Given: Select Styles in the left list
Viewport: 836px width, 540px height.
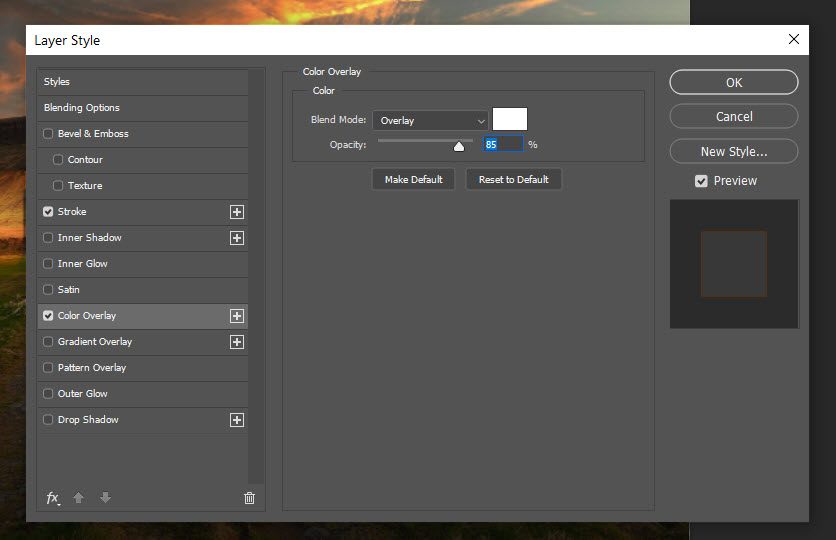Looking at the screenshot, I should click(57, 82).
